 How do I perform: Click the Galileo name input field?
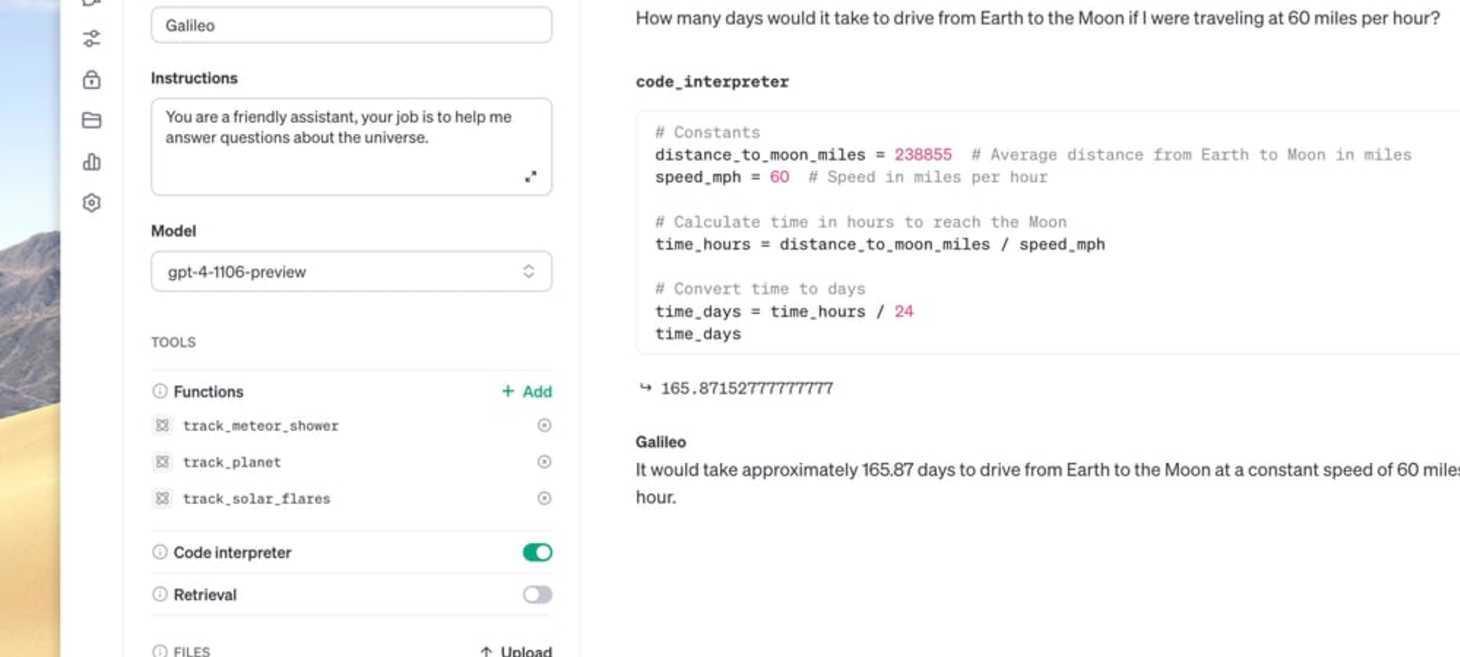[351, 25]
